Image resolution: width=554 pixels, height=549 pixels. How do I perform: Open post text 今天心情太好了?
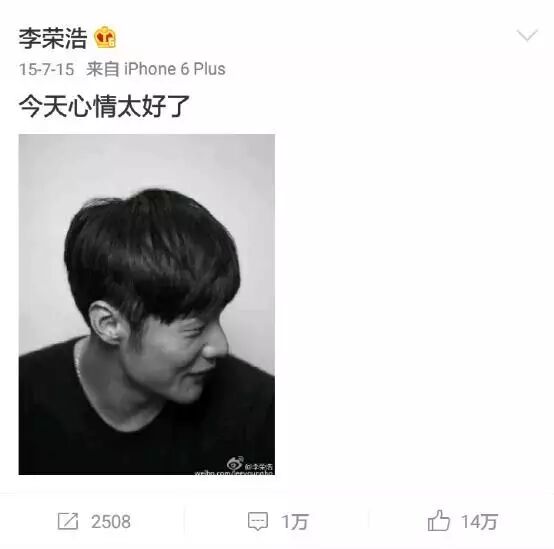(104, 106)
